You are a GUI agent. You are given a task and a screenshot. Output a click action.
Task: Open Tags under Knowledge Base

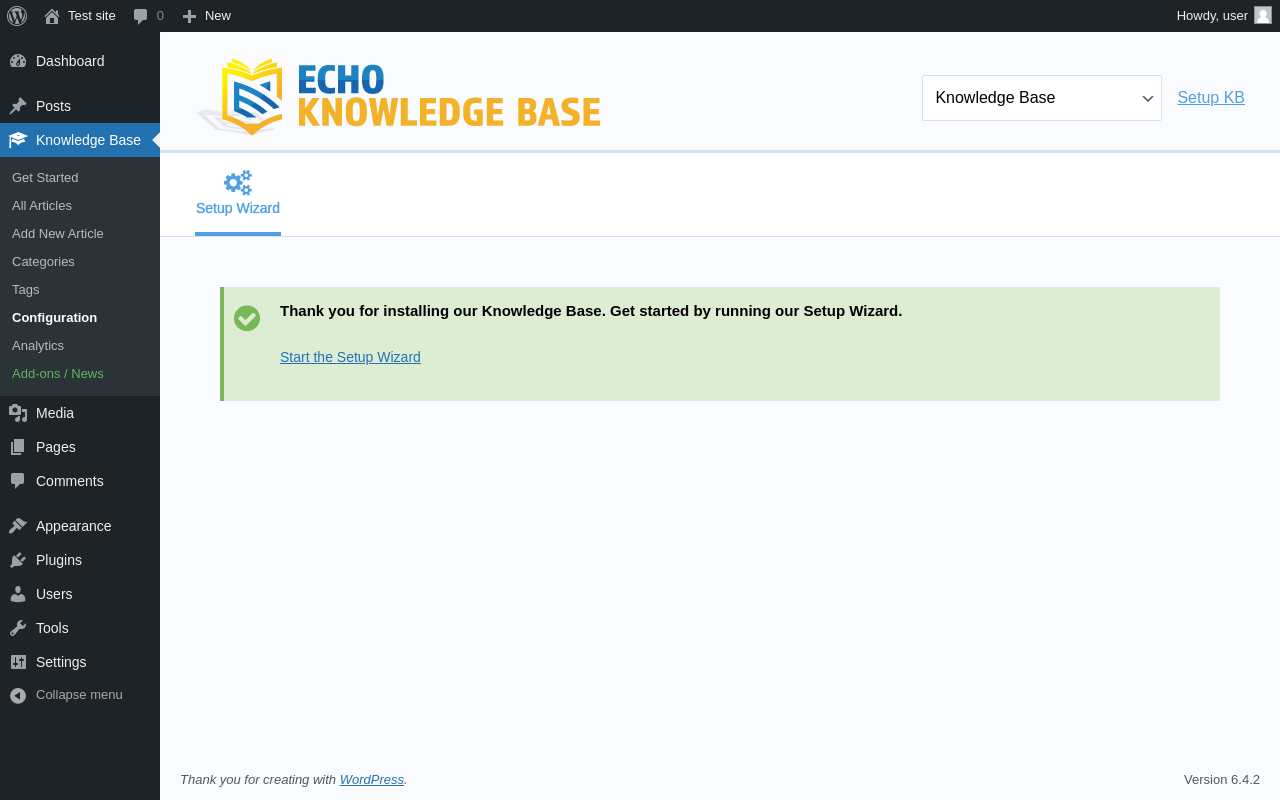tap(26, 289)
